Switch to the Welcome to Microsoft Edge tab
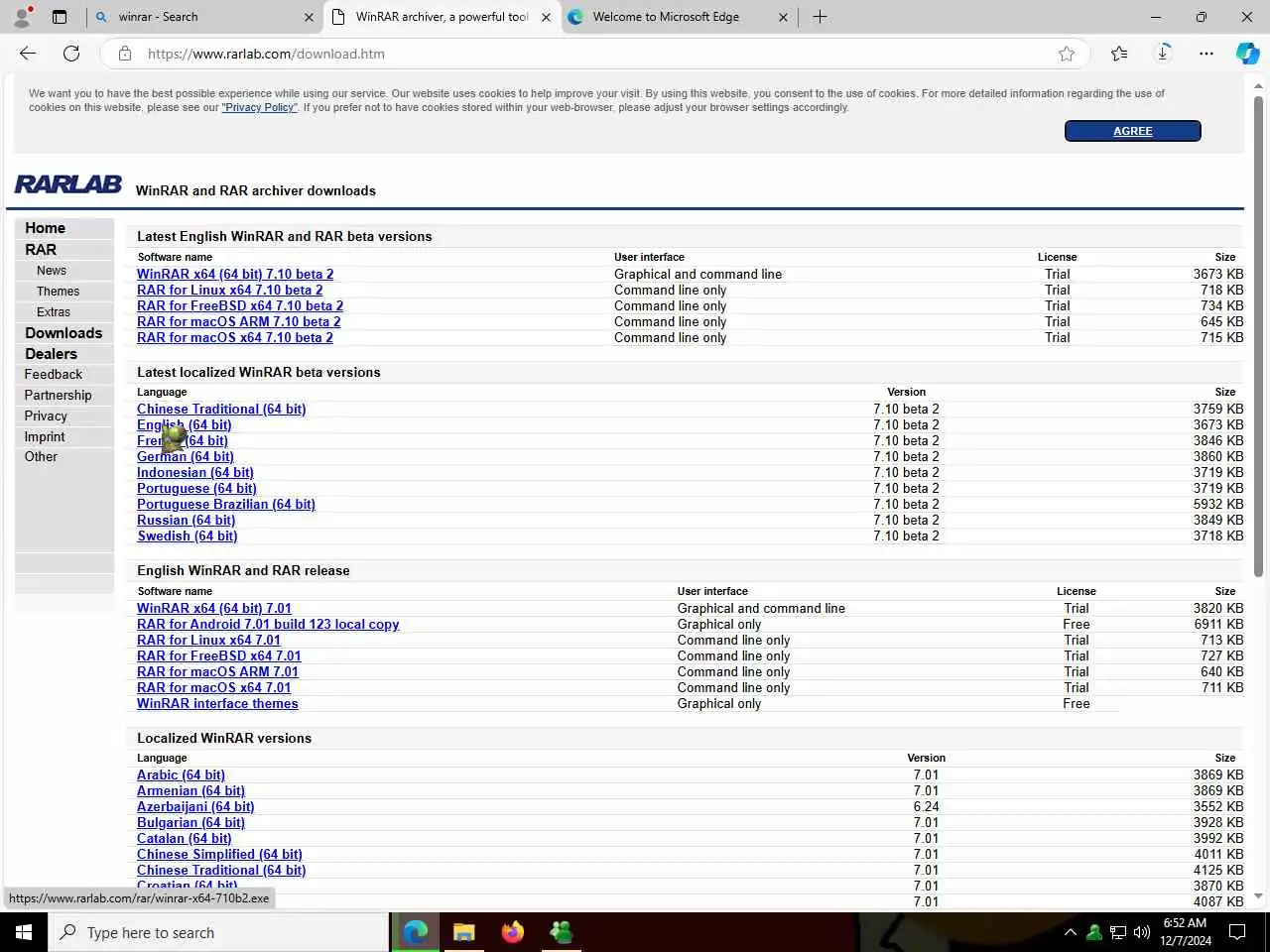This screenshot has width=1270, height=952. coord(679,17)
